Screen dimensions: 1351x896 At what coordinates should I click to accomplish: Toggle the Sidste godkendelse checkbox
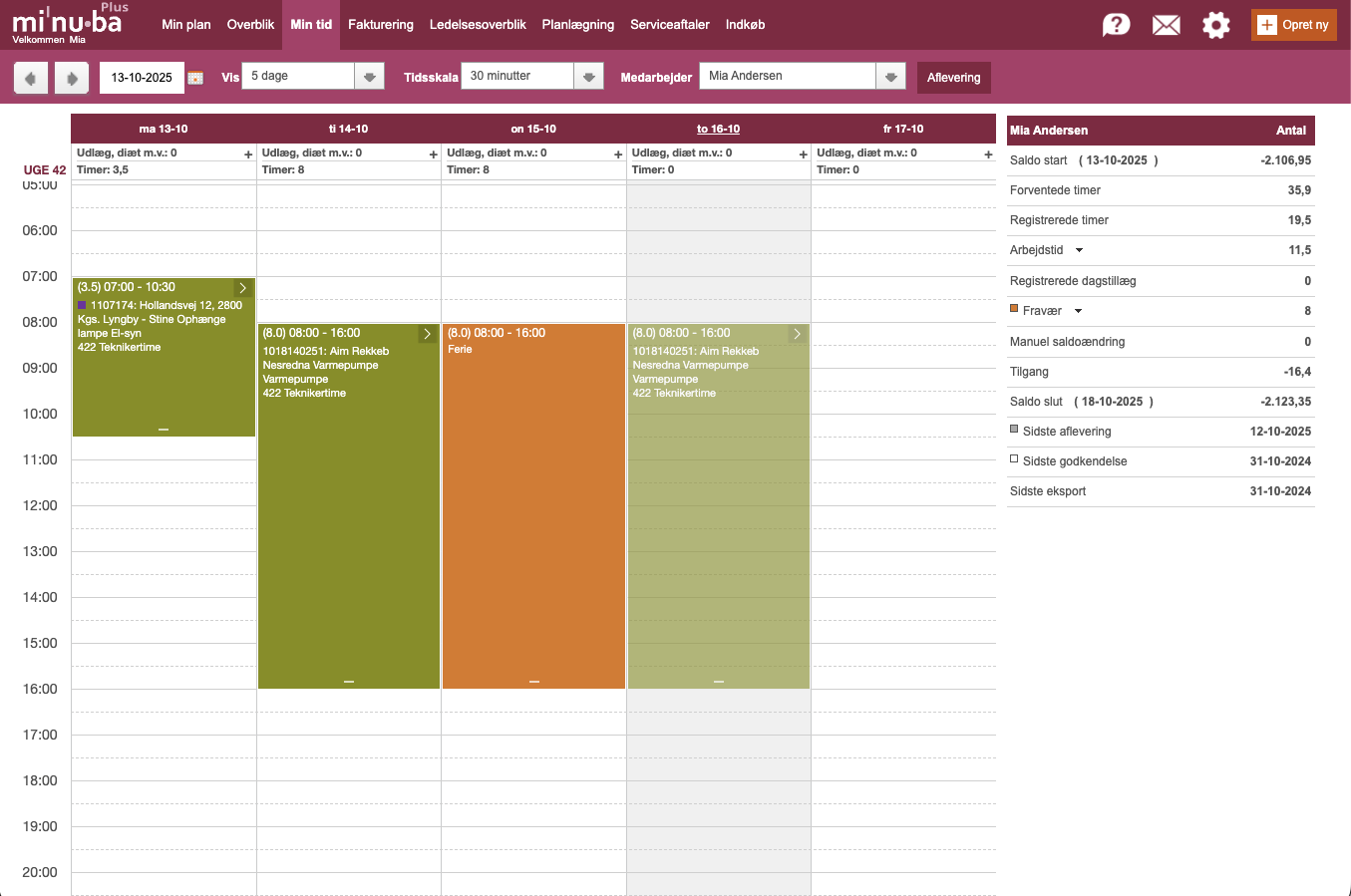pos(1014,459)
